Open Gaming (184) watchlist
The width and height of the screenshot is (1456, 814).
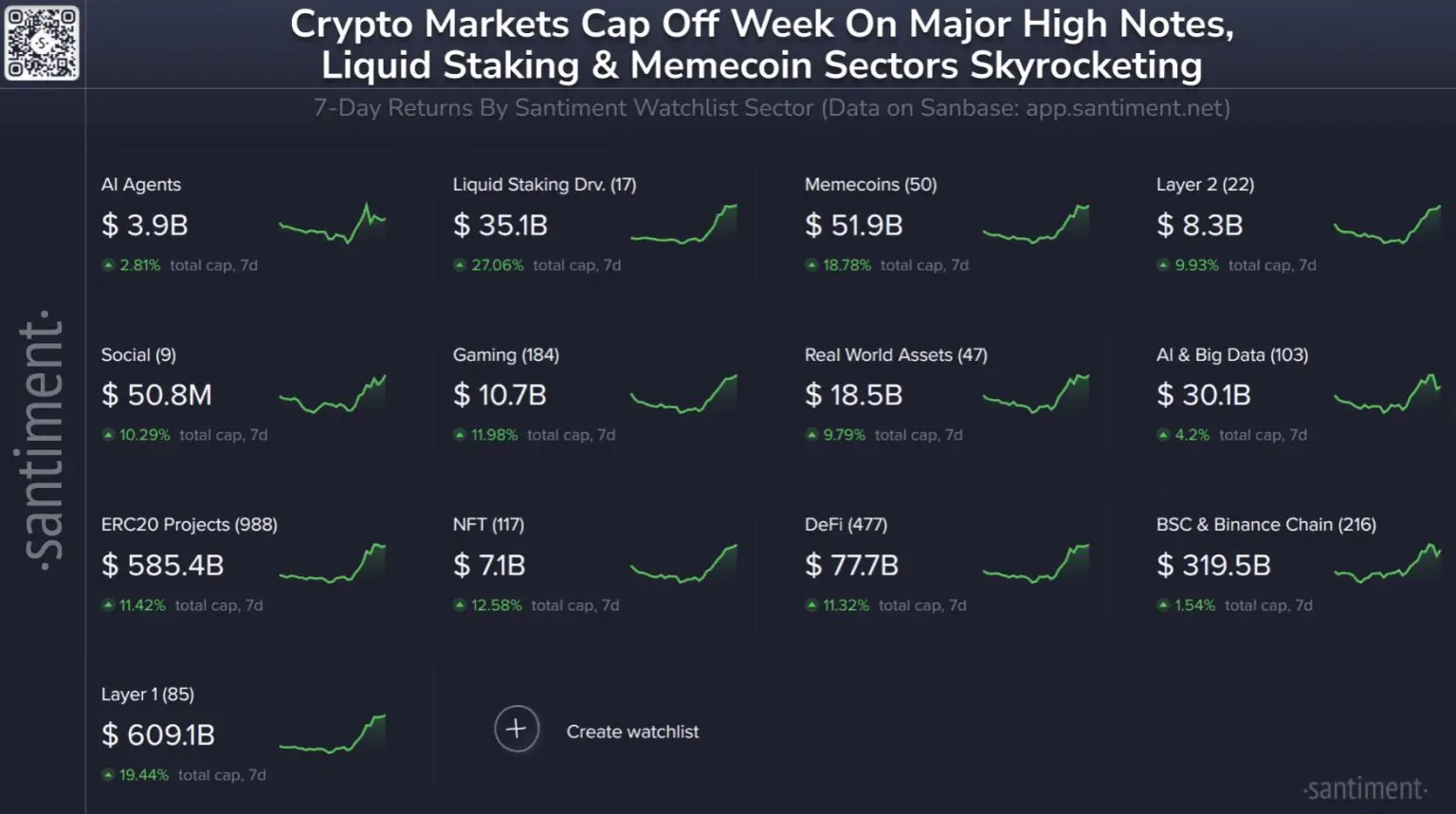[506, 354]
